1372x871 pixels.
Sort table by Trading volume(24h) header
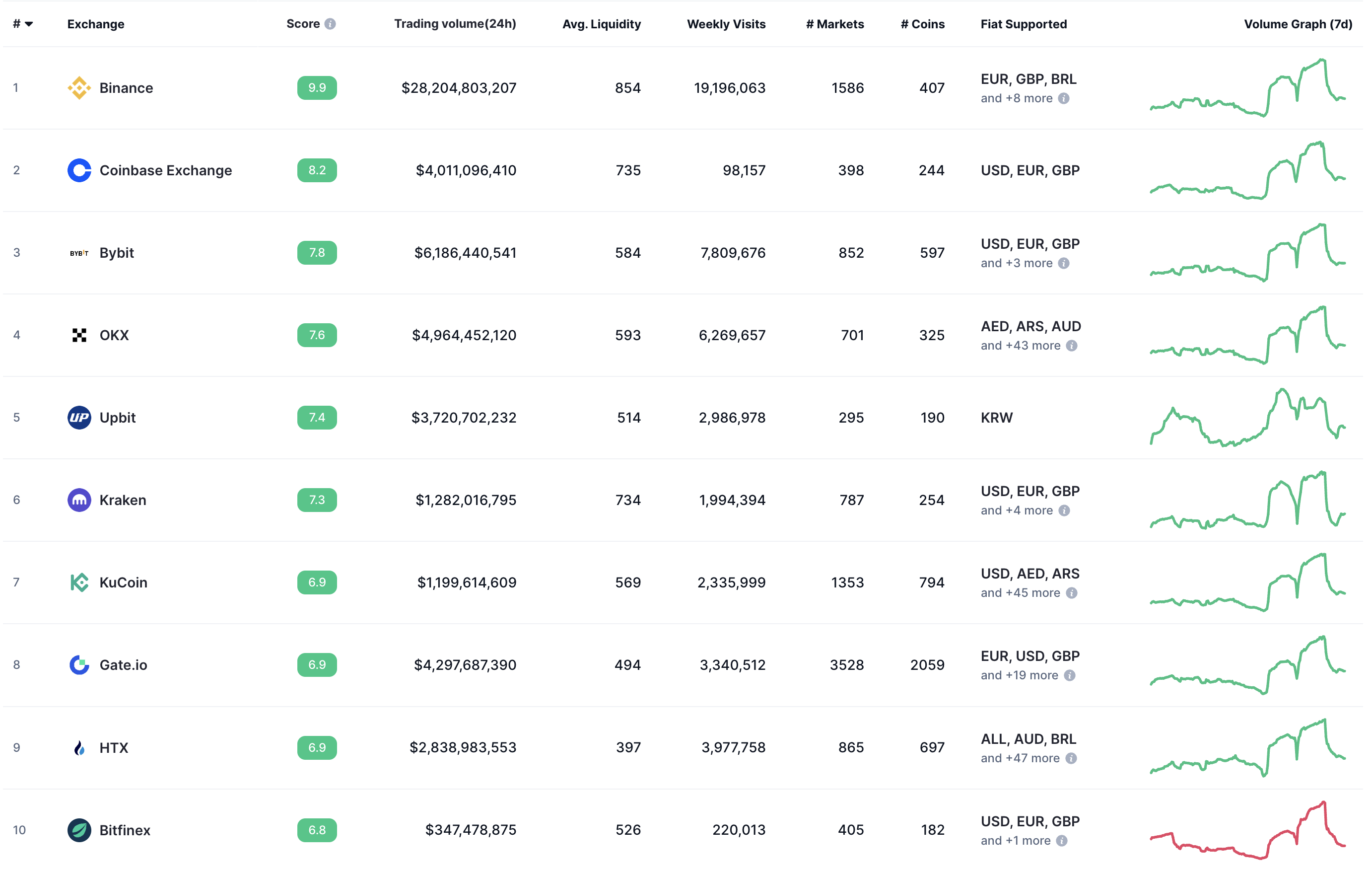coord(455,24)
